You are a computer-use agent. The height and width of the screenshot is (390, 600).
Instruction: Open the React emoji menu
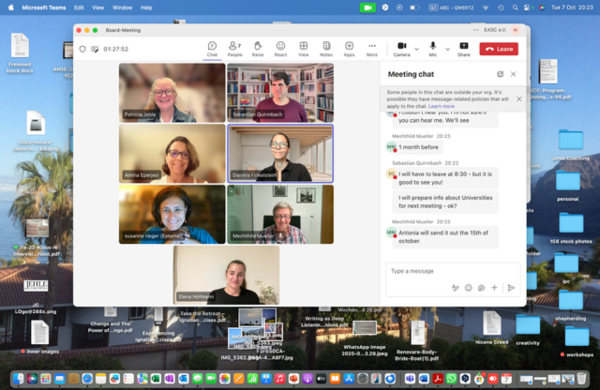[280, 49]
